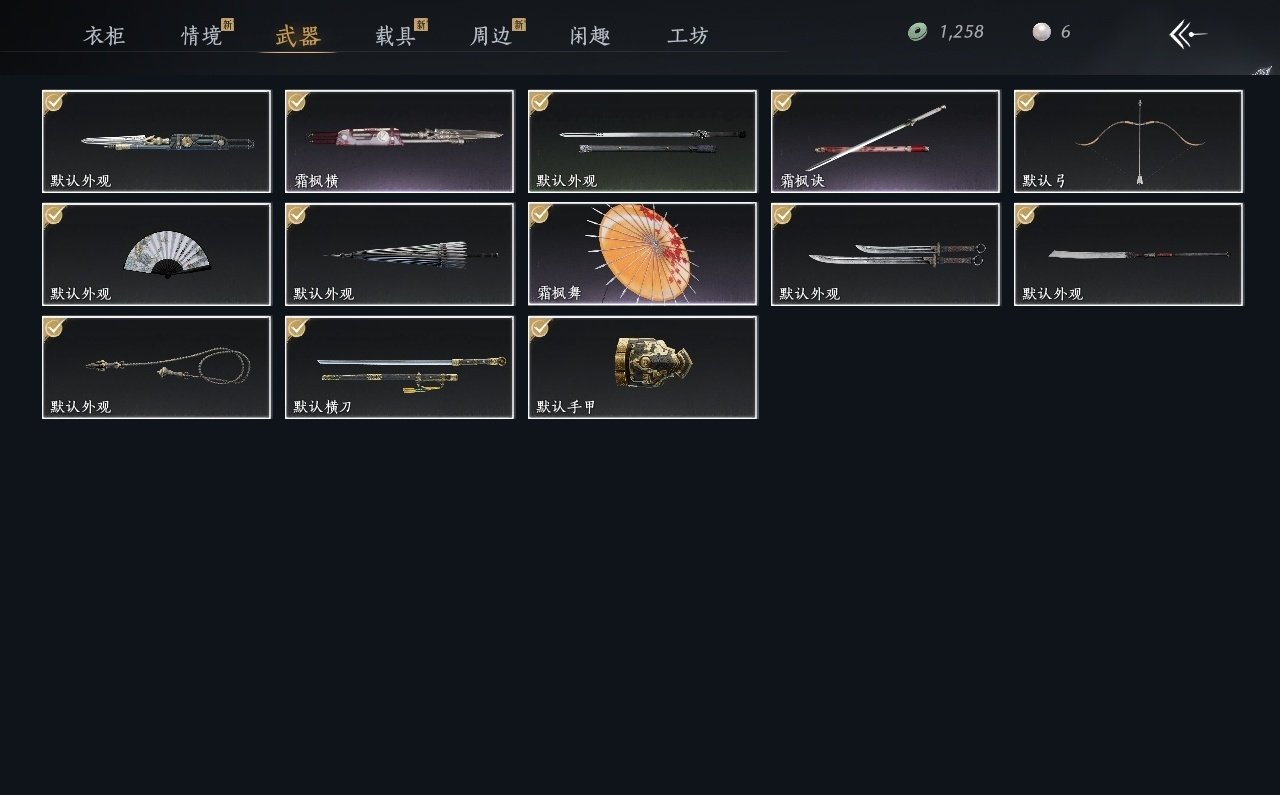Click the back arrow icon
Viewport: 1280px width, 795px height.
tap(1188, 34)
